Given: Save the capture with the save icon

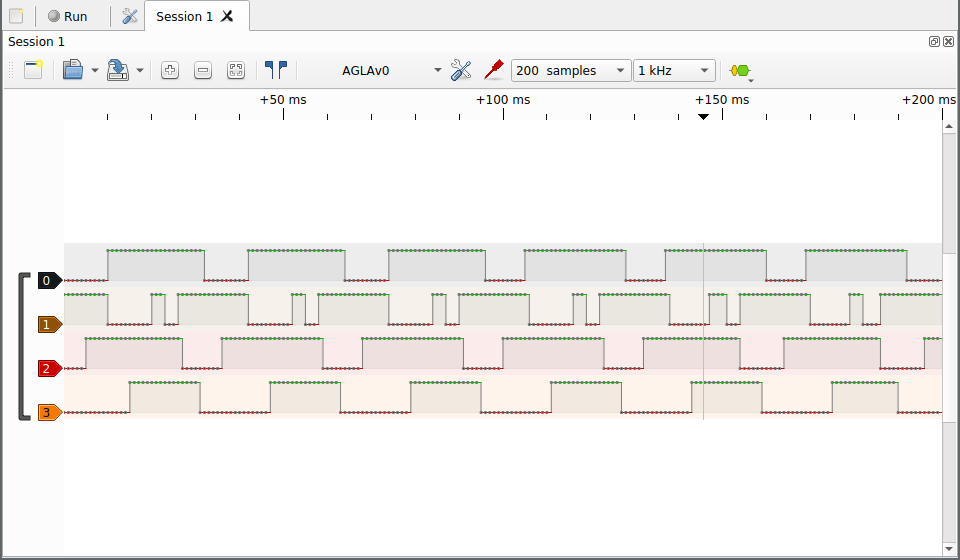Looking at the screenshot, I should (x=118, y=70).
